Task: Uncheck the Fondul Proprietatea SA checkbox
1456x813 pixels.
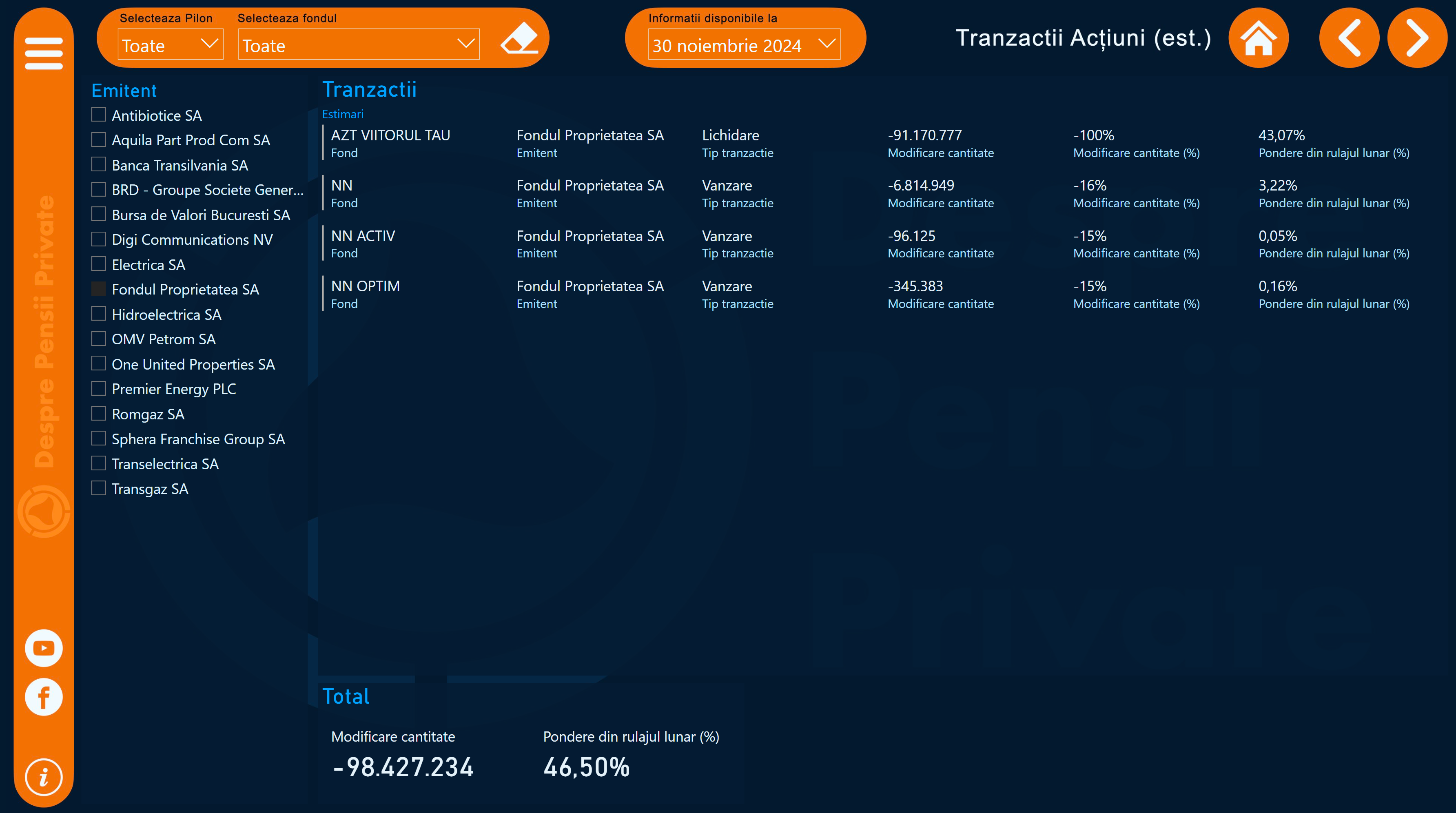Action: (98, 289)
